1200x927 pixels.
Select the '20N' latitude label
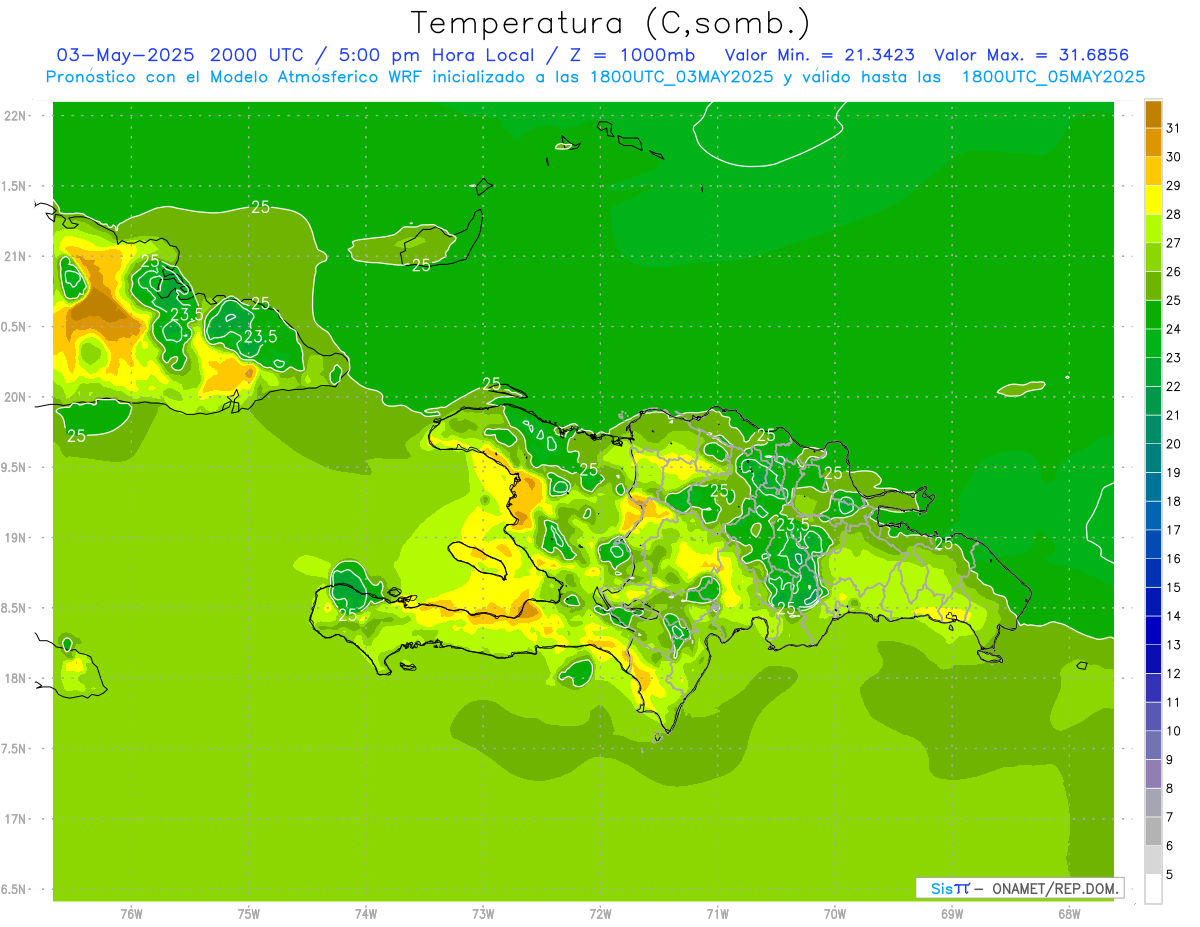[x=15, y=397]
